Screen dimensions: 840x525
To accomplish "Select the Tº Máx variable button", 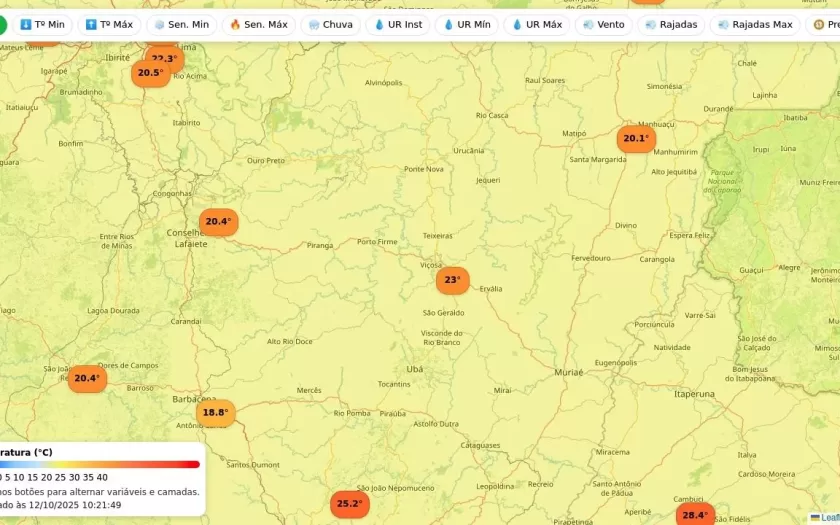I will (109, 24).
